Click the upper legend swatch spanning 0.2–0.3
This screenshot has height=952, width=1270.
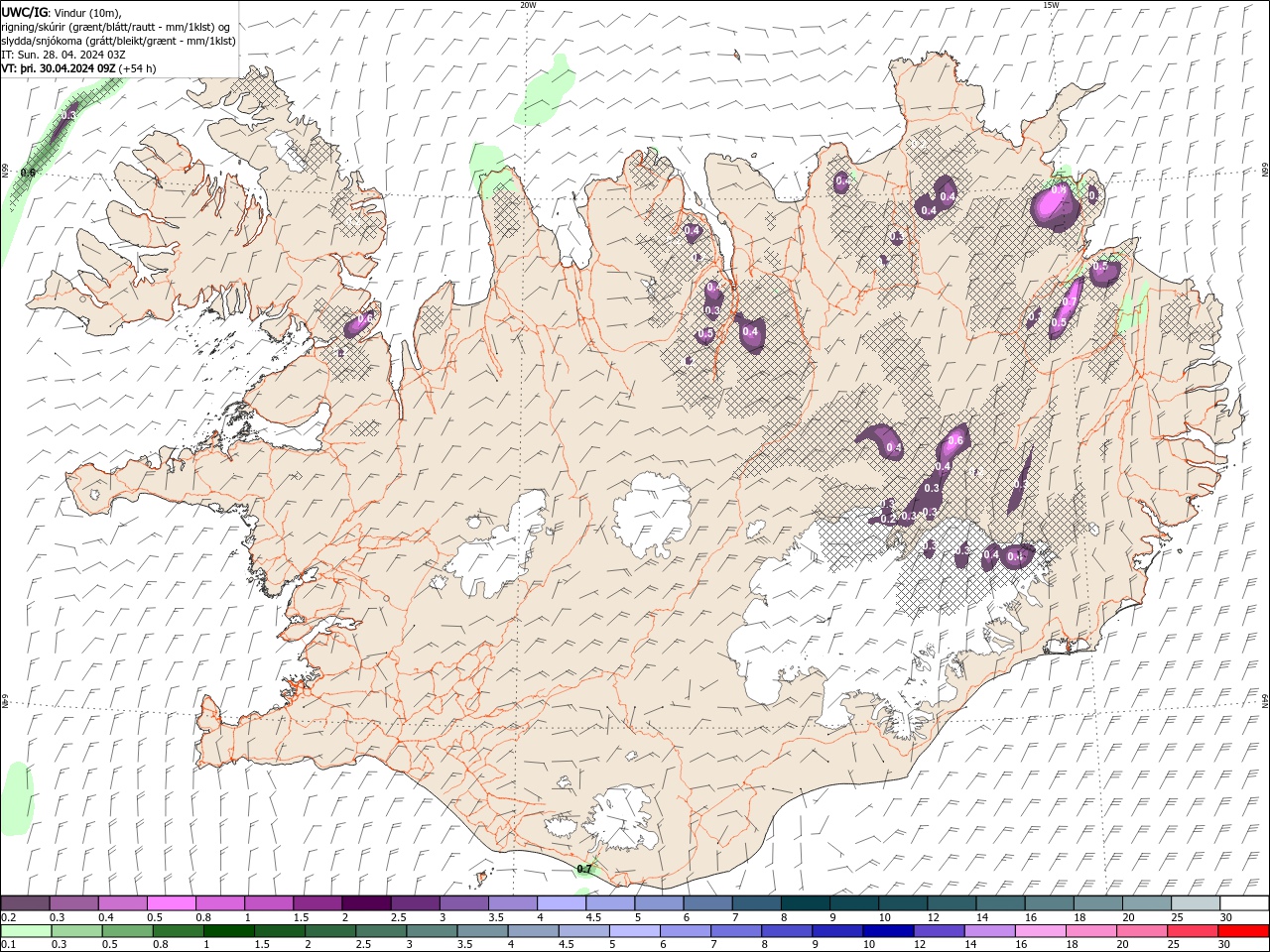coord(26,903)
